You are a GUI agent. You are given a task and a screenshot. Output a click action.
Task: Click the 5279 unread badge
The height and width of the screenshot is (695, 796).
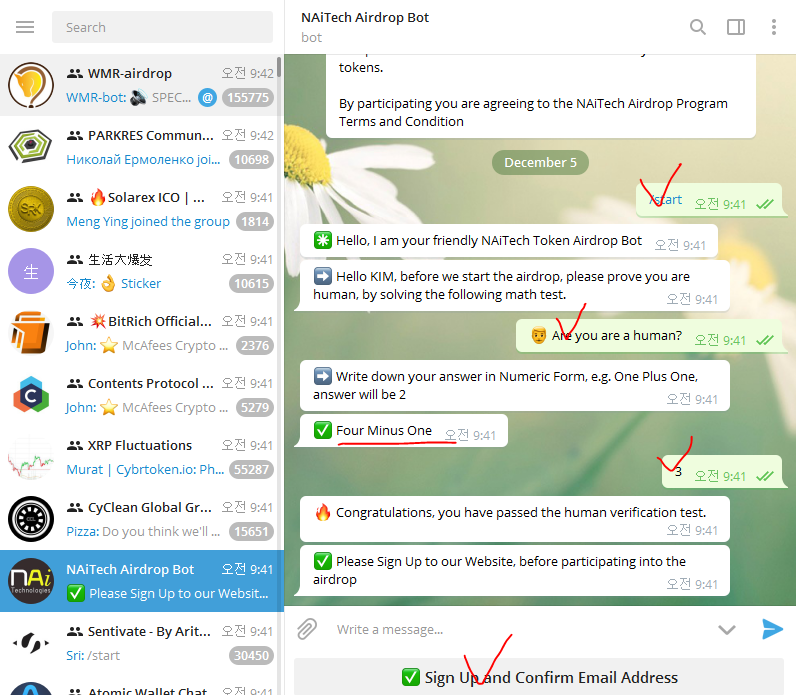coord(255,407)
